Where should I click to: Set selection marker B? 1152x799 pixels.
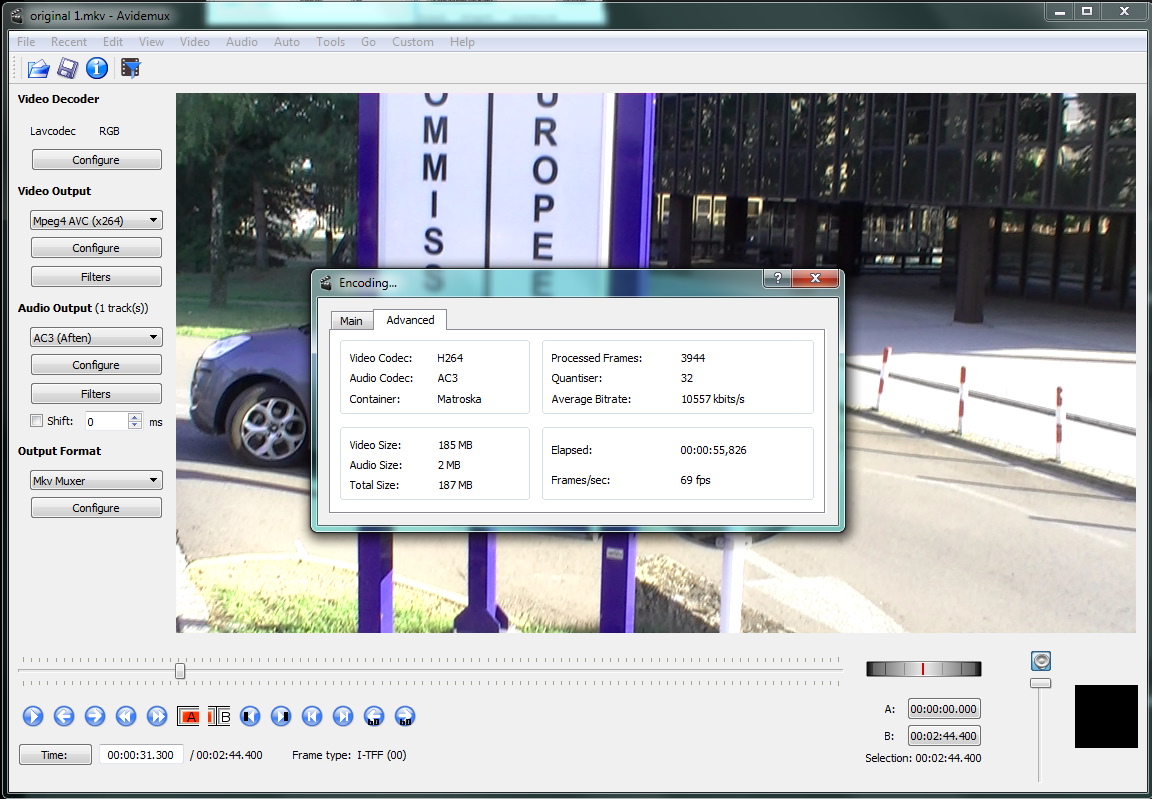(219, 717)
